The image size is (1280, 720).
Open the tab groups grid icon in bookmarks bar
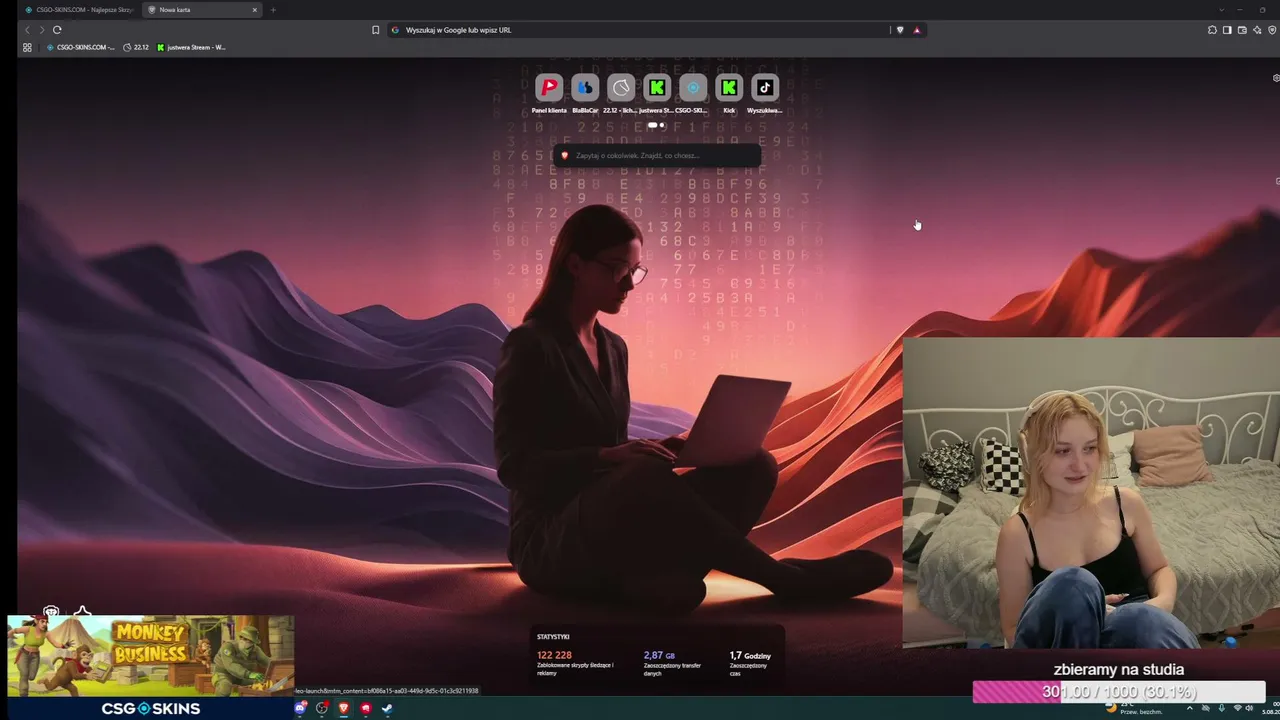27,47
